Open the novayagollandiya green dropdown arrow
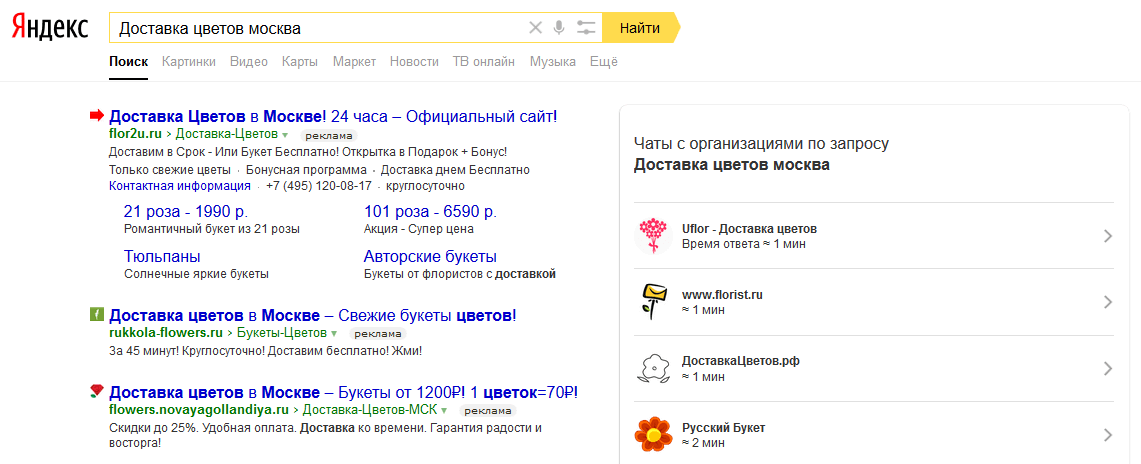The width and height of the screenshot is (1141, 464). (x=444, y=410)
